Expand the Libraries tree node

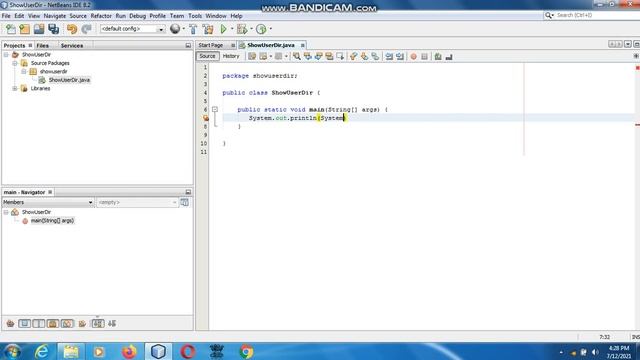(x=15, y=89)
